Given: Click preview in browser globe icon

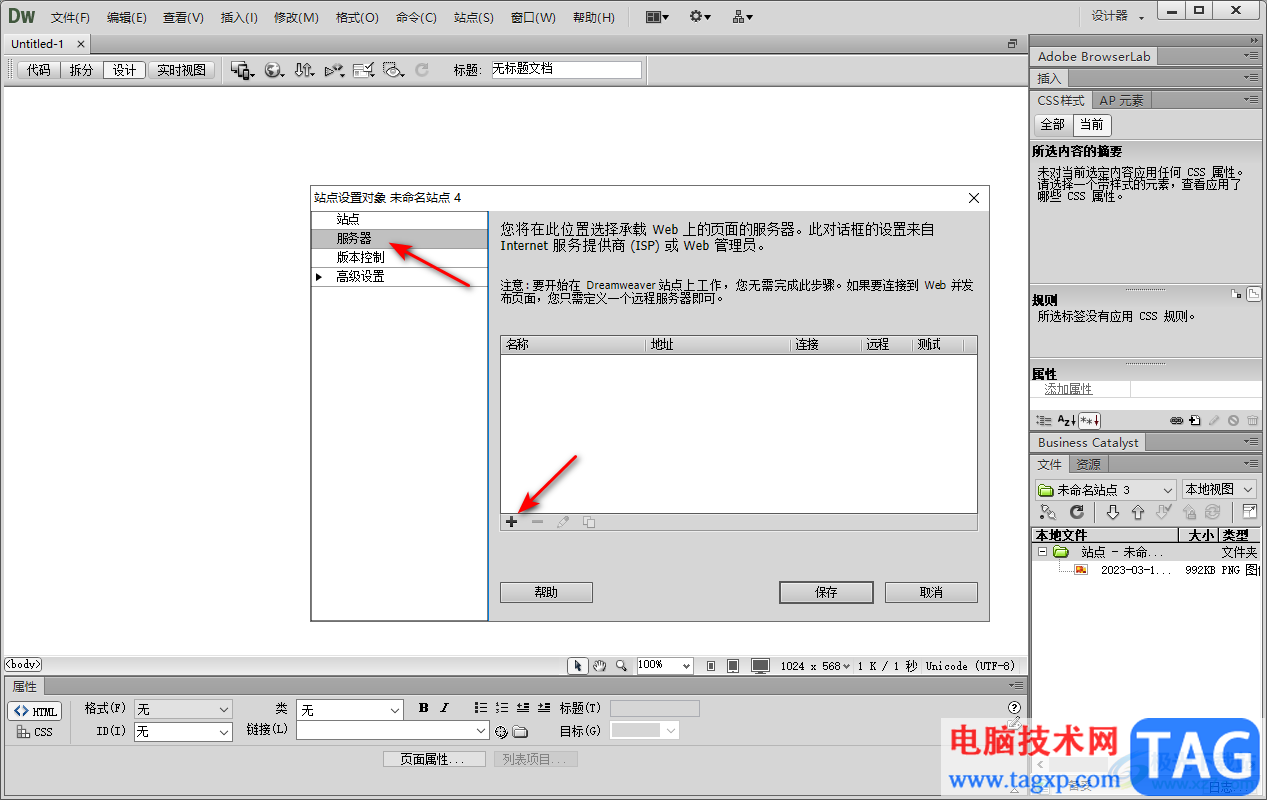Looking at the screenshot, I should coord(274,70).
